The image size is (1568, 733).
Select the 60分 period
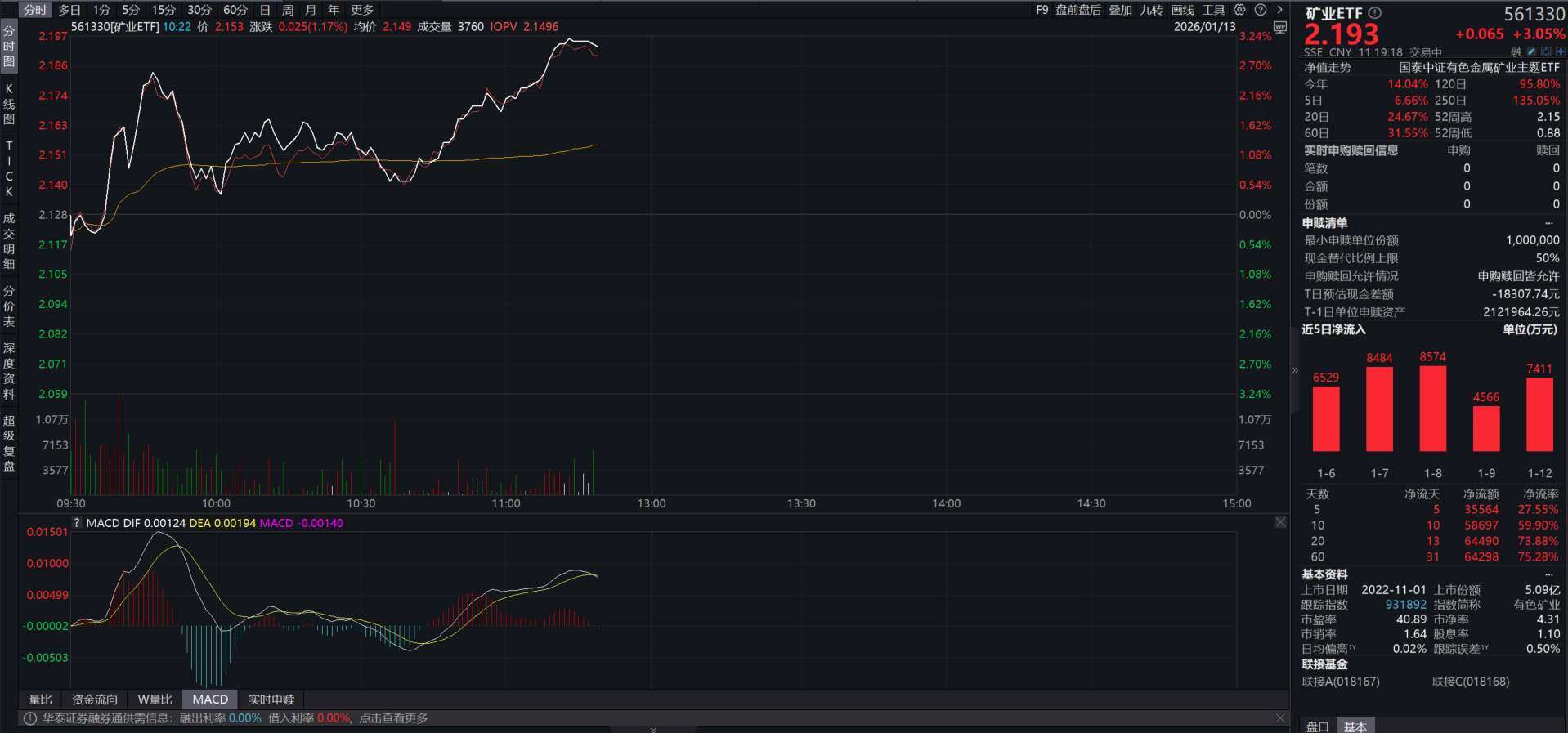point(235,10)
